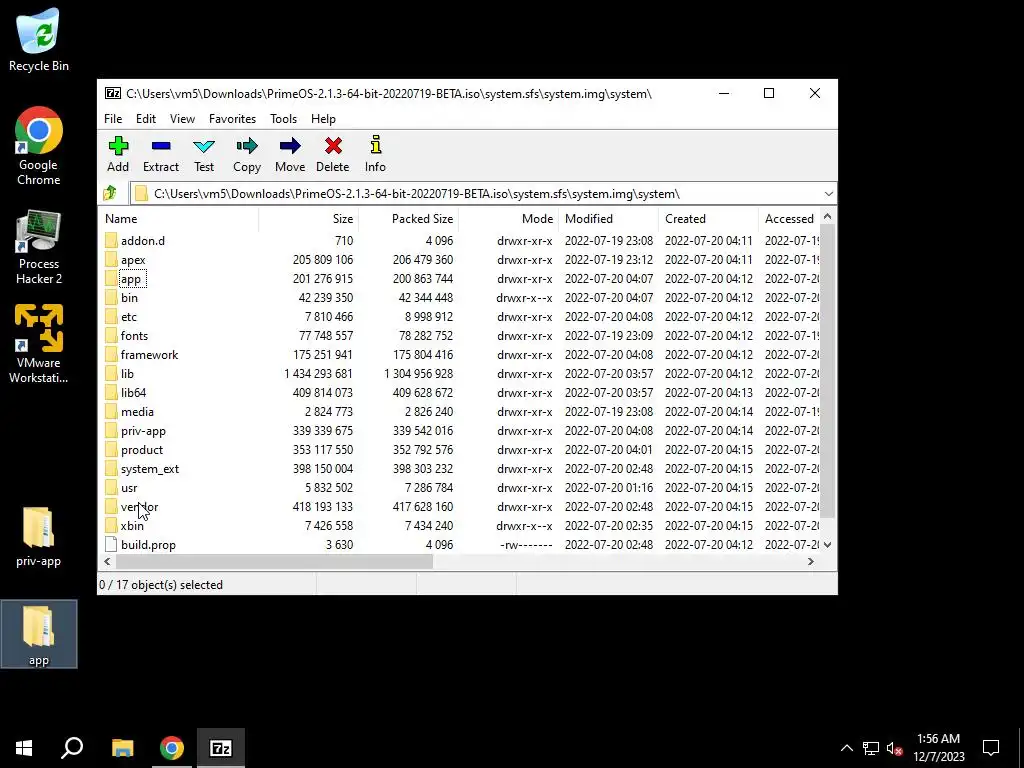Viewport: 1024px width, 768px height.
Task: Select the system_ext folder row
Action: 460,469
